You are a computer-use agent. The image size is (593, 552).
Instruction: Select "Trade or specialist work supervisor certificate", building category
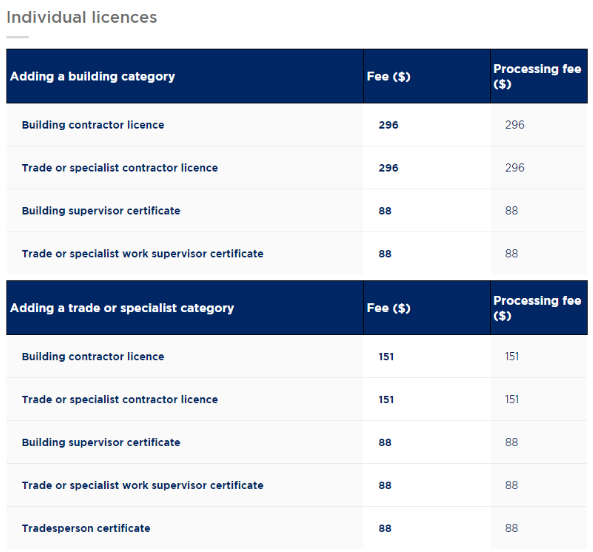coord(143,254)
